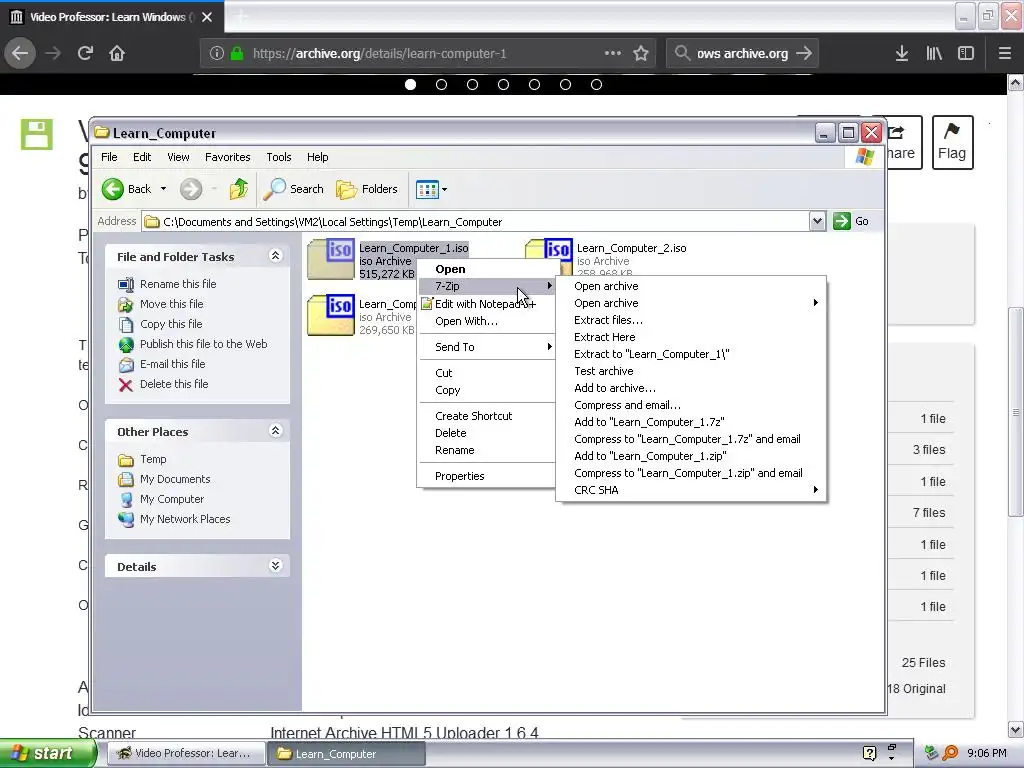The height and width of the screenshot is (768, 1024).
Task: Toggle browser sidebar icon
Action: click(966, 54)
